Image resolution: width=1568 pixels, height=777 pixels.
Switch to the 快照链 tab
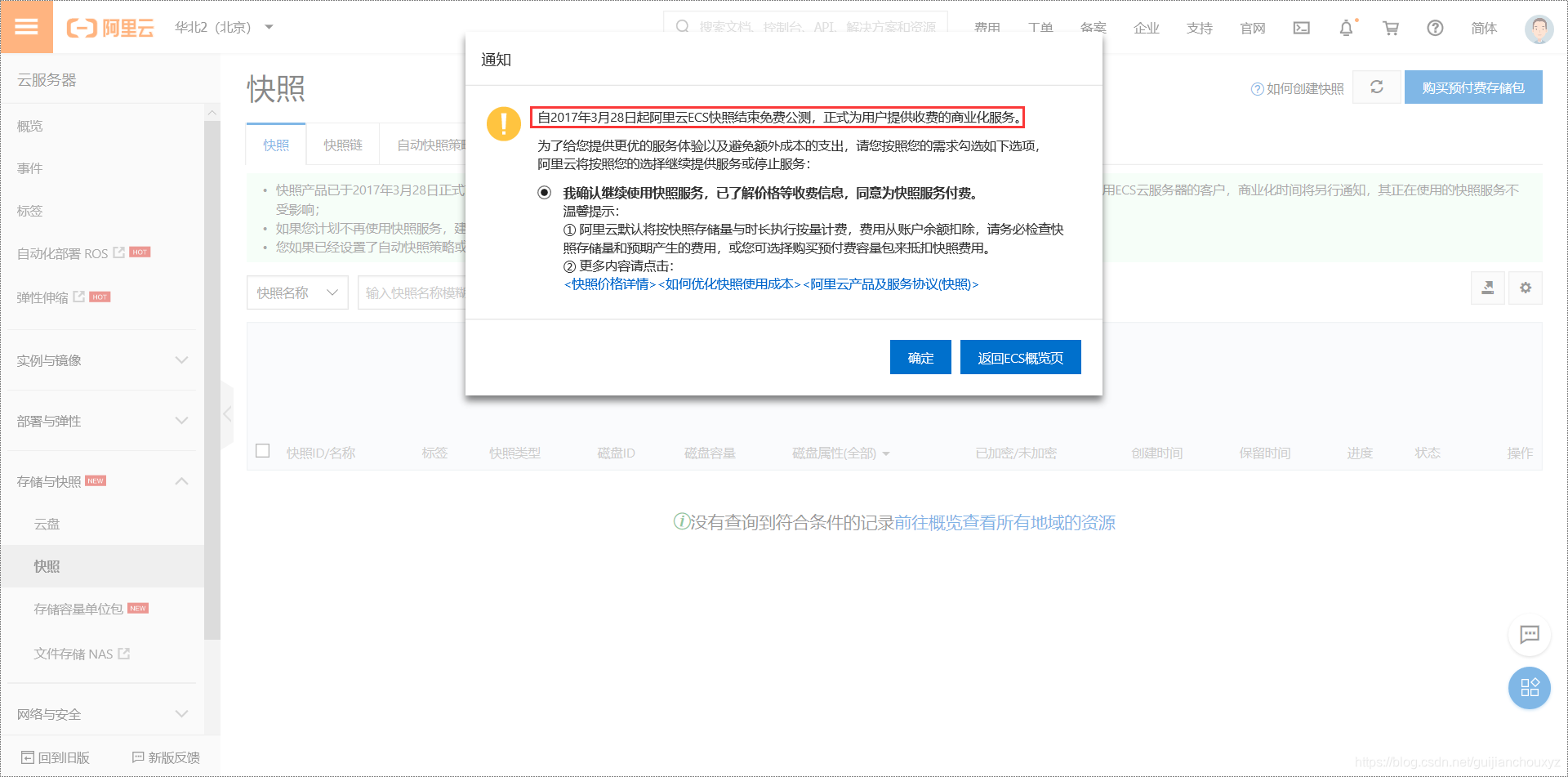(343, 145)
